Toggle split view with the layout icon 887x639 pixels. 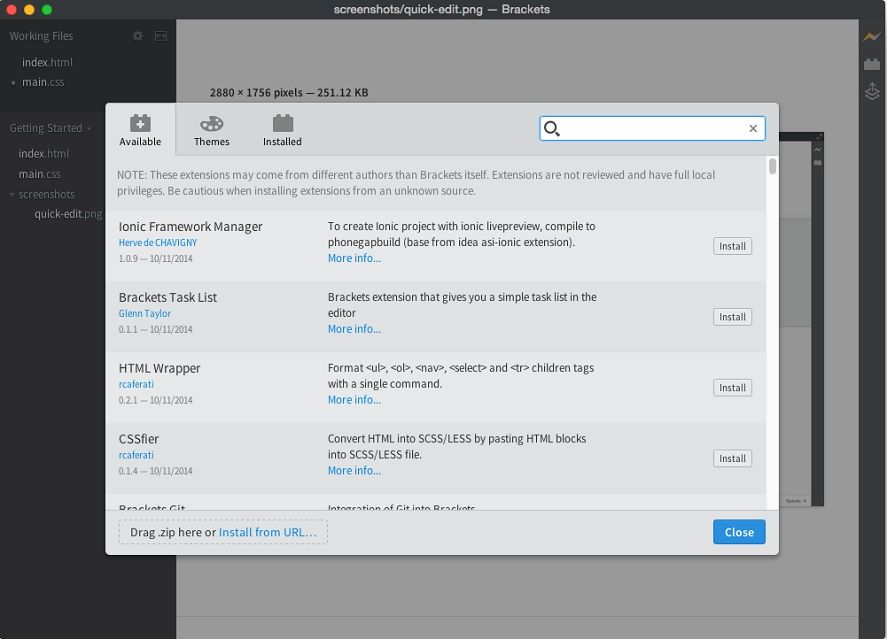click(160, 36)
